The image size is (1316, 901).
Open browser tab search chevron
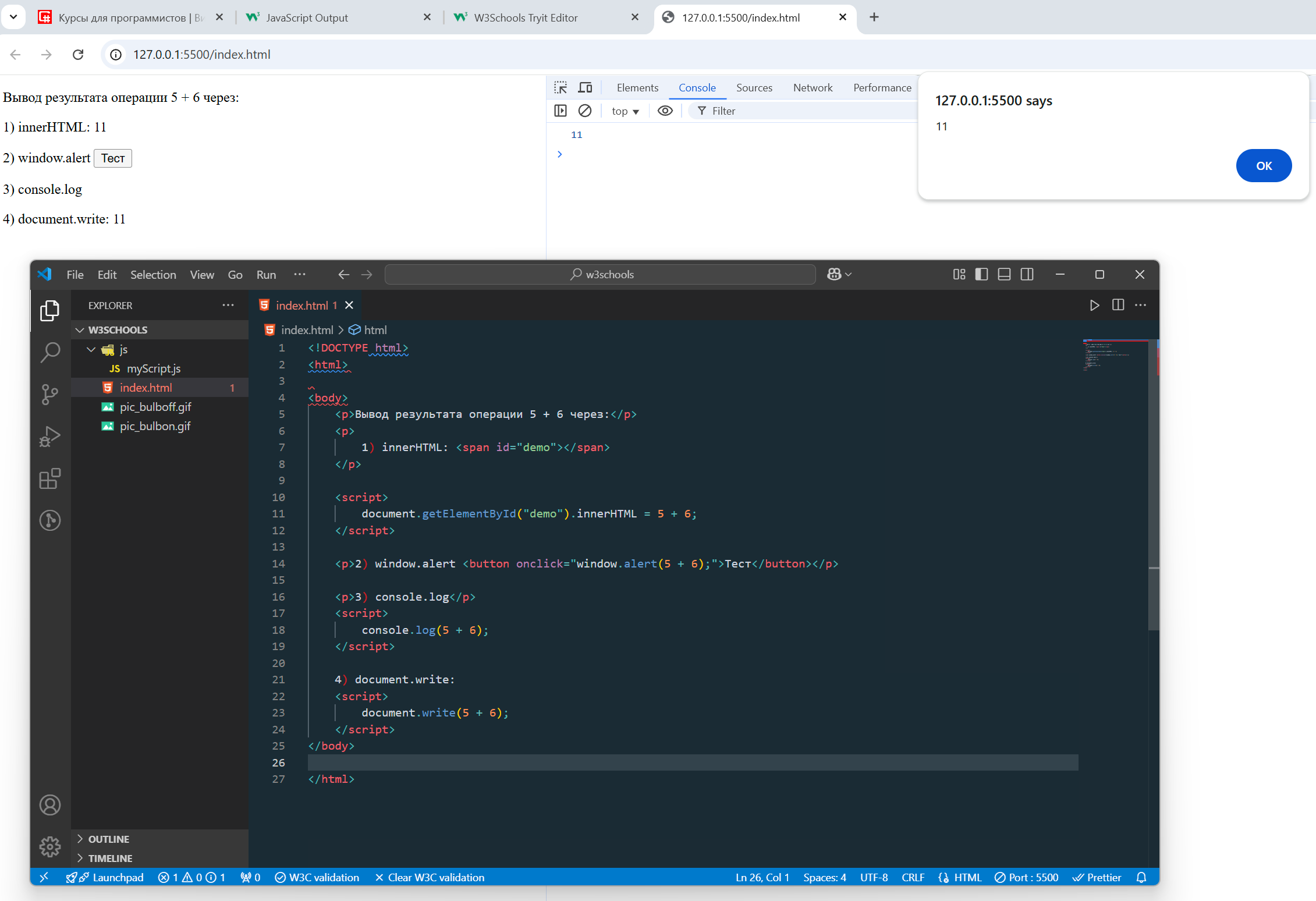[x=13, y=17]
